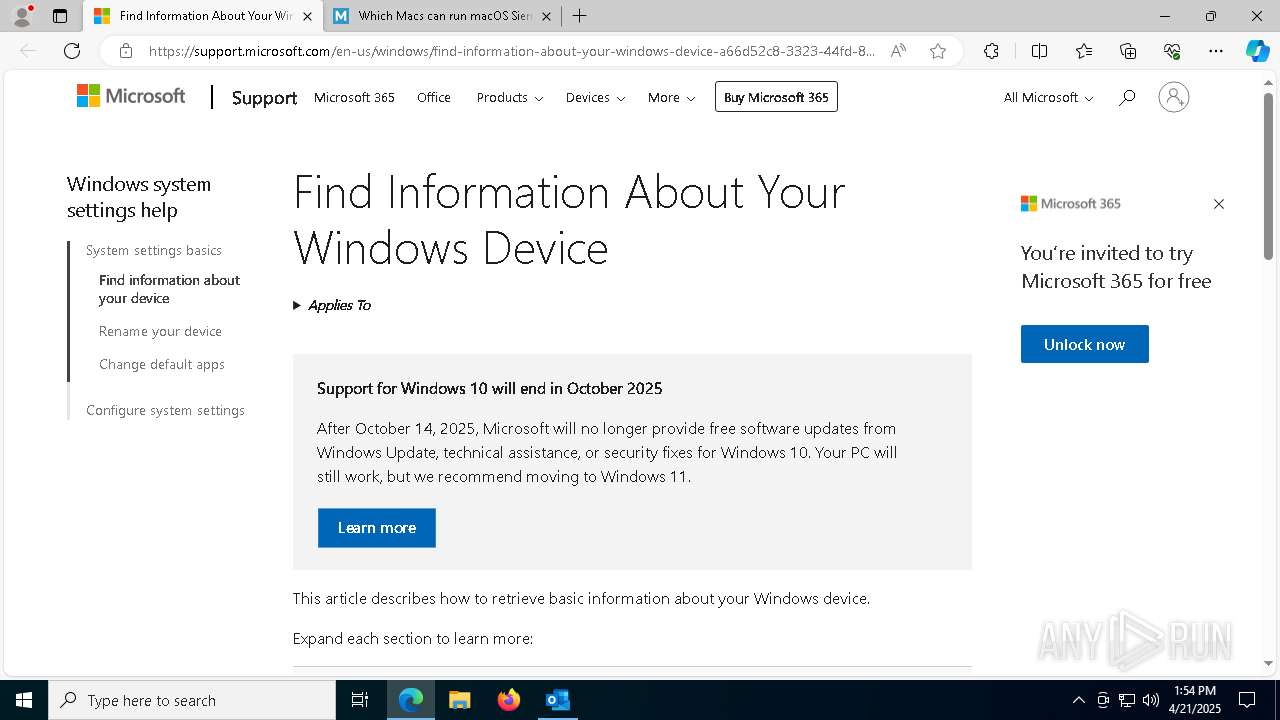Click the Learn more button
1280x720 pixels.
tap(377, 528)
